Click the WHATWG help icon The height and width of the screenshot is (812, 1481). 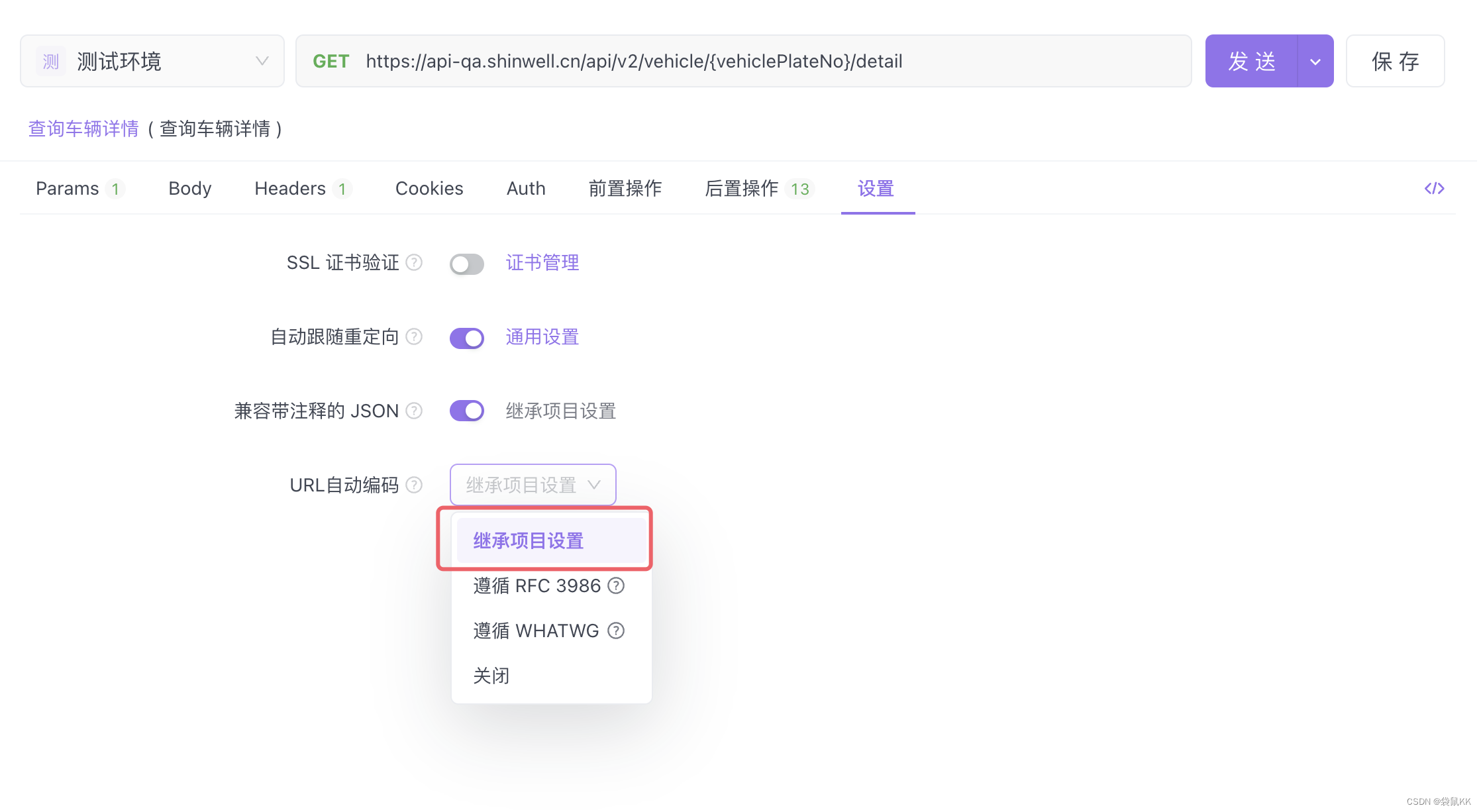[x=615, y=631]
